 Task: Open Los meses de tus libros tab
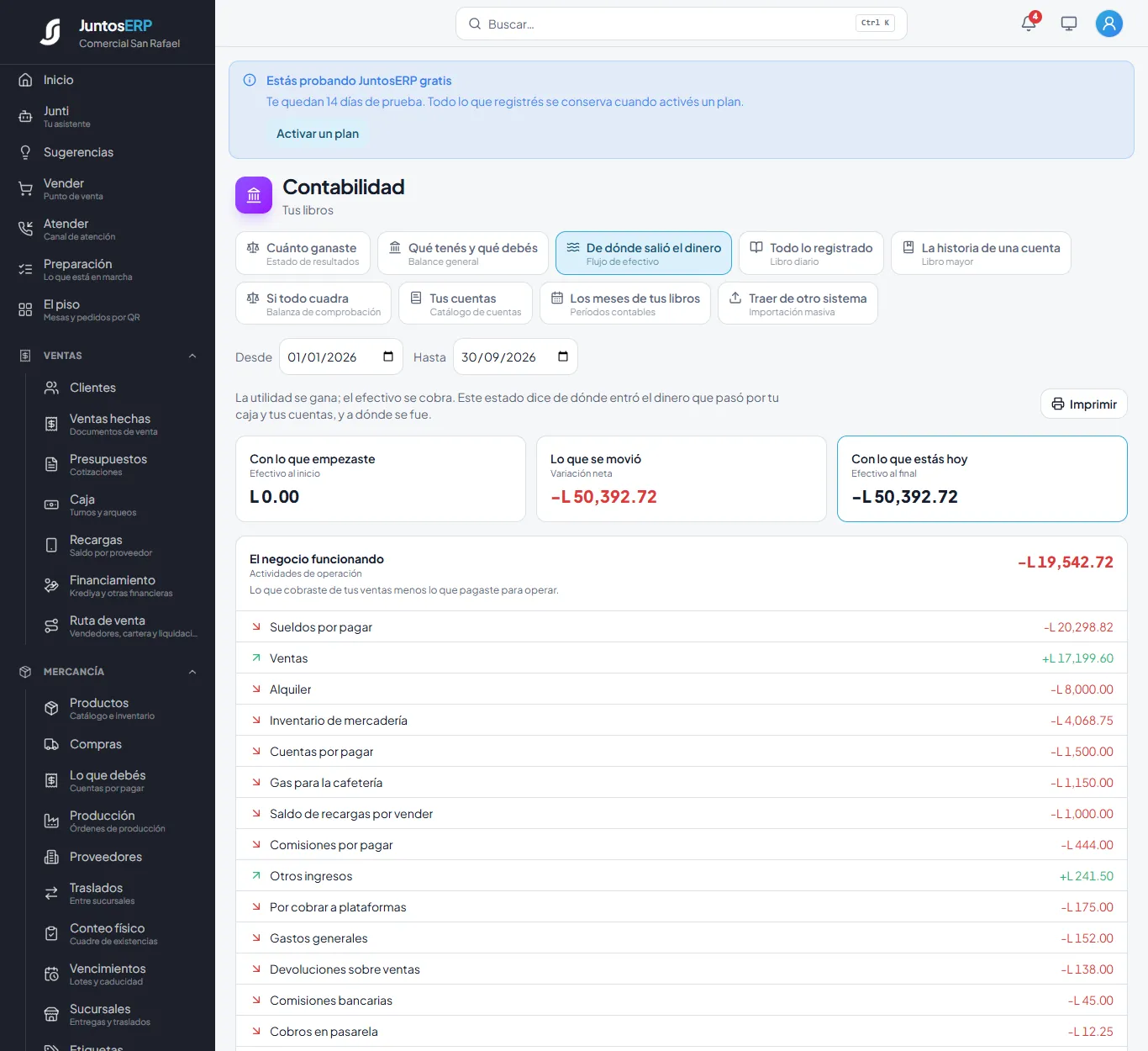[625, 304]
